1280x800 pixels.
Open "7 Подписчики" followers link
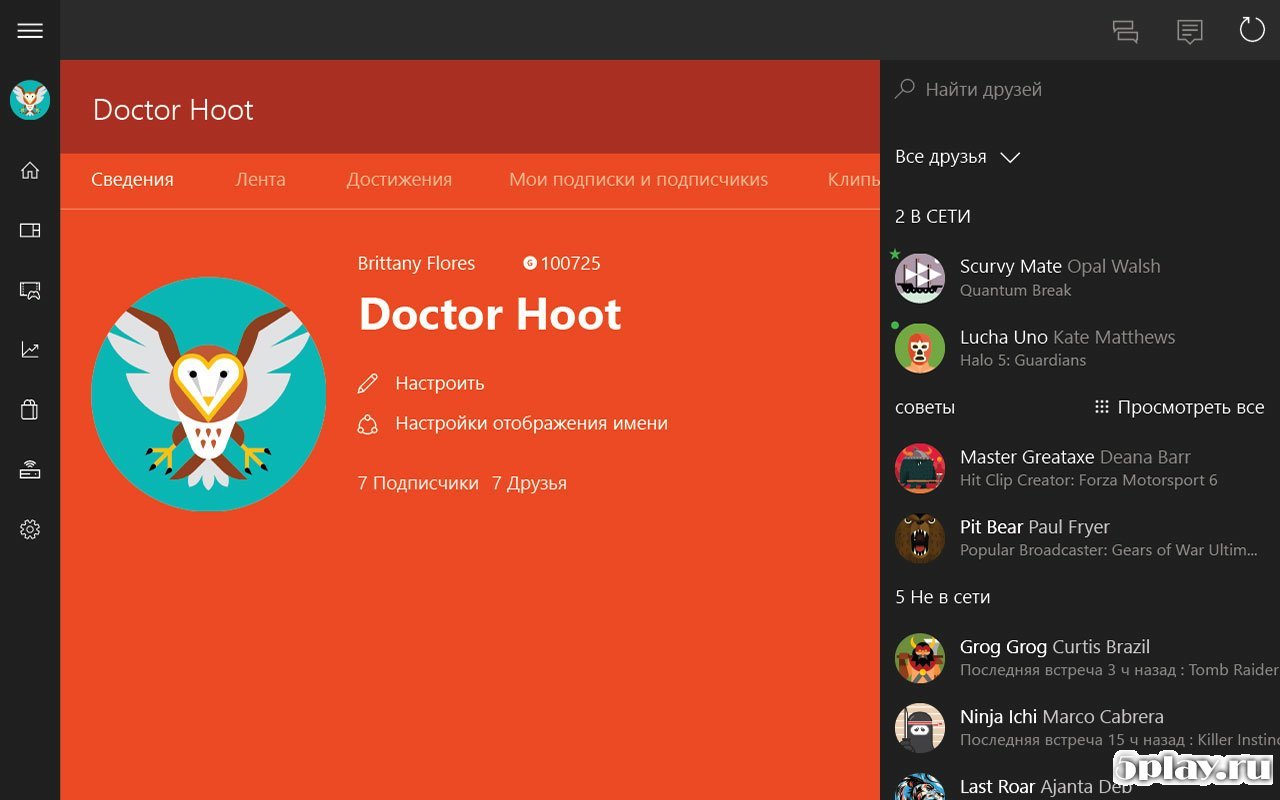(x=418, y=483)
